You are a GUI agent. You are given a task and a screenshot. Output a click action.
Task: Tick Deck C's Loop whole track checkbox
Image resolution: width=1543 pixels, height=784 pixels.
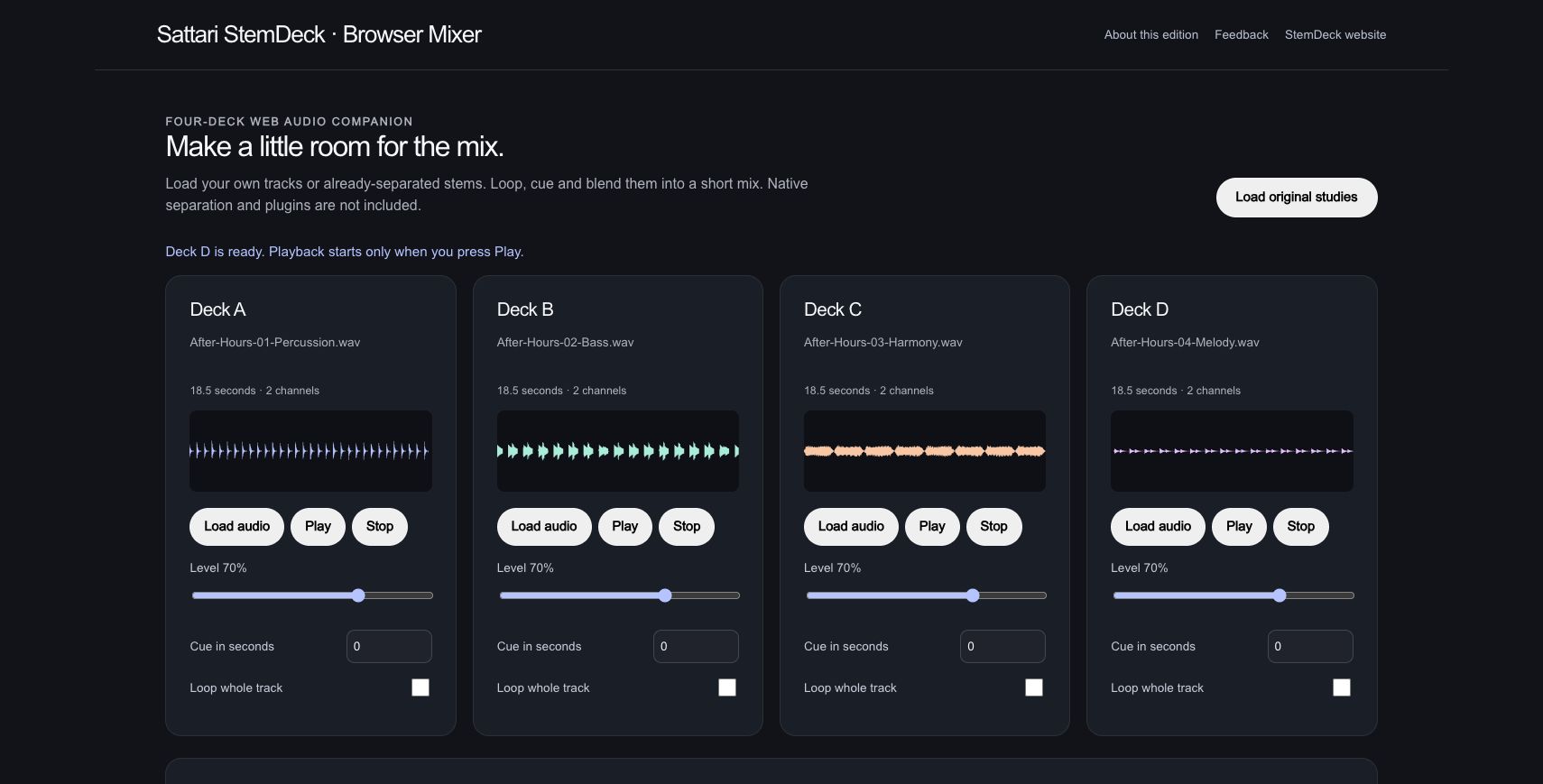point(1034,687)
